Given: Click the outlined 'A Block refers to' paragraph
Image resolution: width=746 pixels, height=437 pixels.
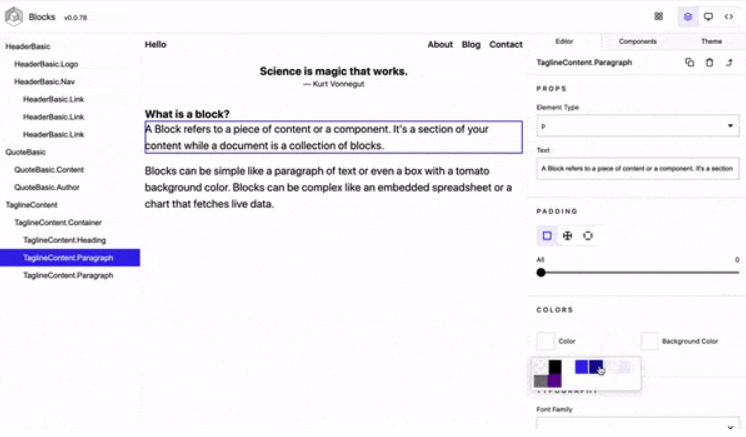Looking at the screenshot, I should 334,137.
